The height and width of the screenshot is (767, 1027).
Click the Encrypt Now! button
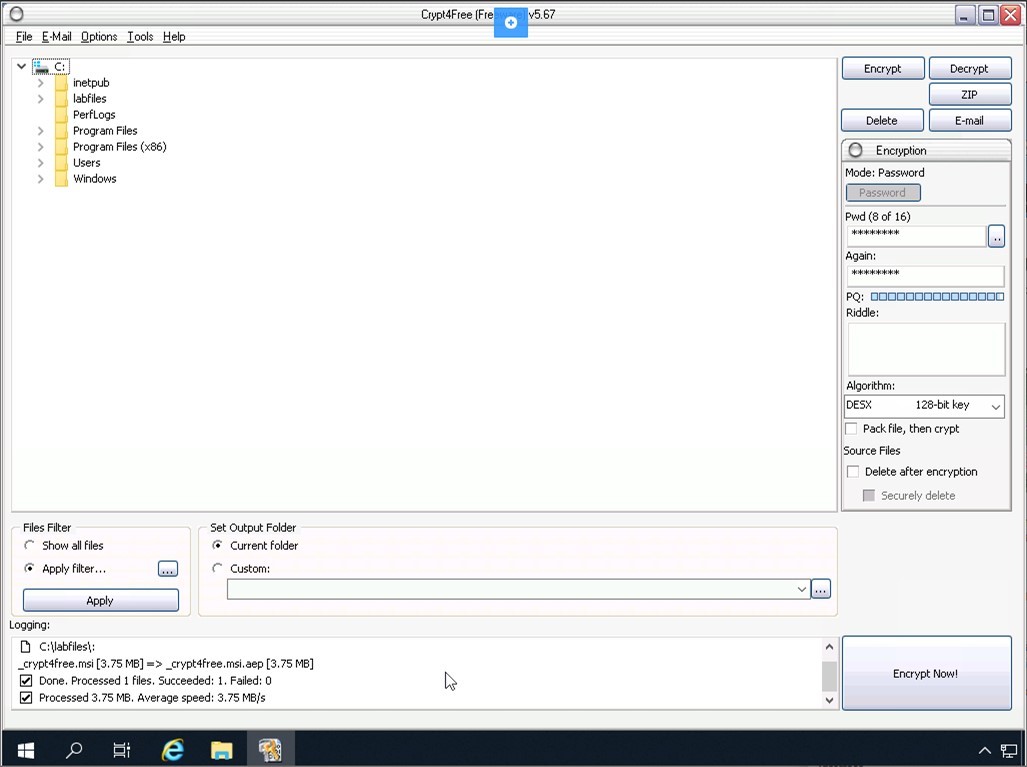[926, 674]
